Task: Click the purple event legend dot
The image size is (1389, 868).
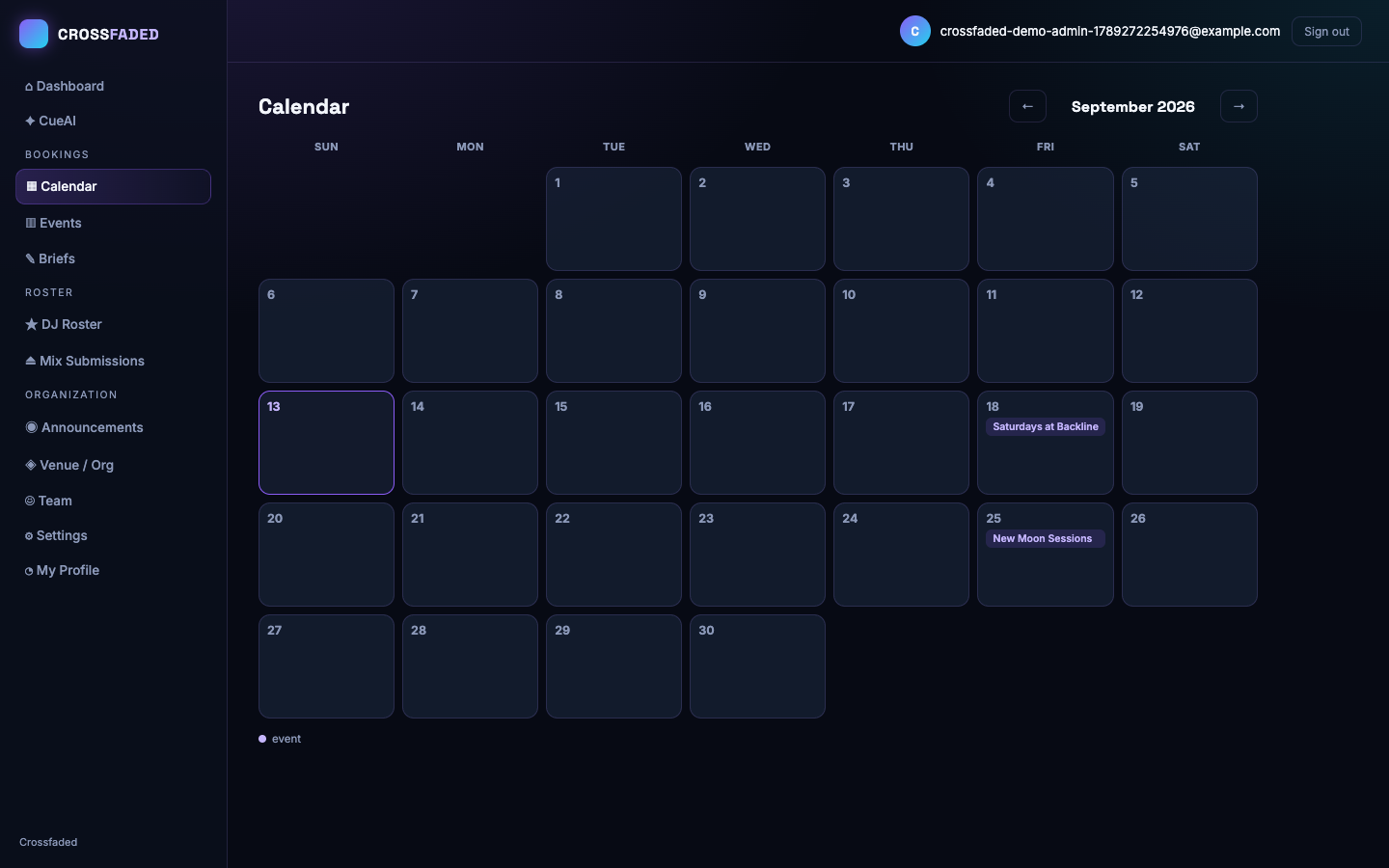Action: (262, 739)
